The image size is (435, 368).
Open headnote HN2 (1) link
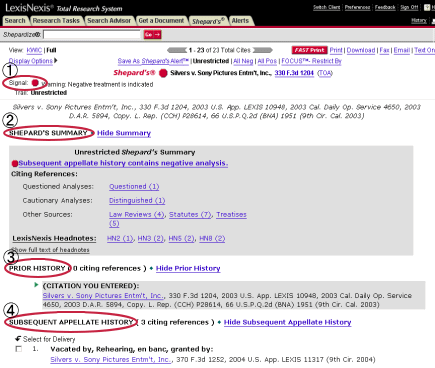[x=120, y=239]
